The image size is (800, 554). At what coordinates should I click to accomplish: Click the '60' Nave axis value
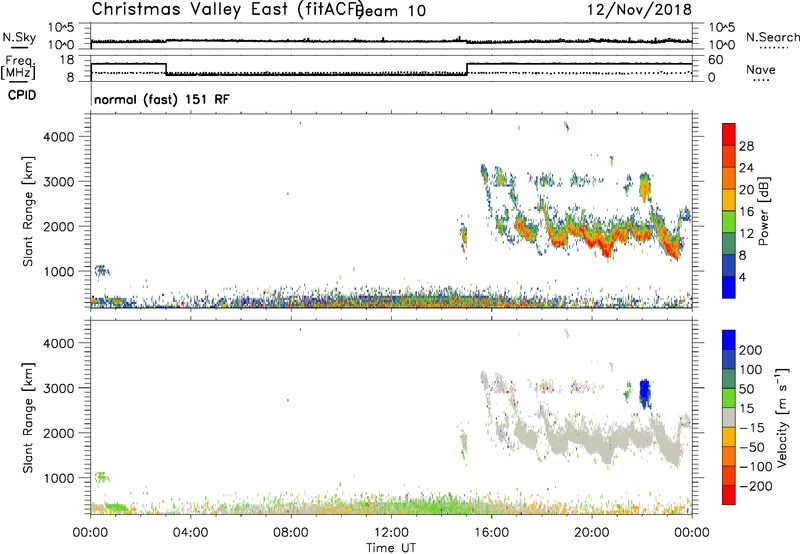[715, 60]
